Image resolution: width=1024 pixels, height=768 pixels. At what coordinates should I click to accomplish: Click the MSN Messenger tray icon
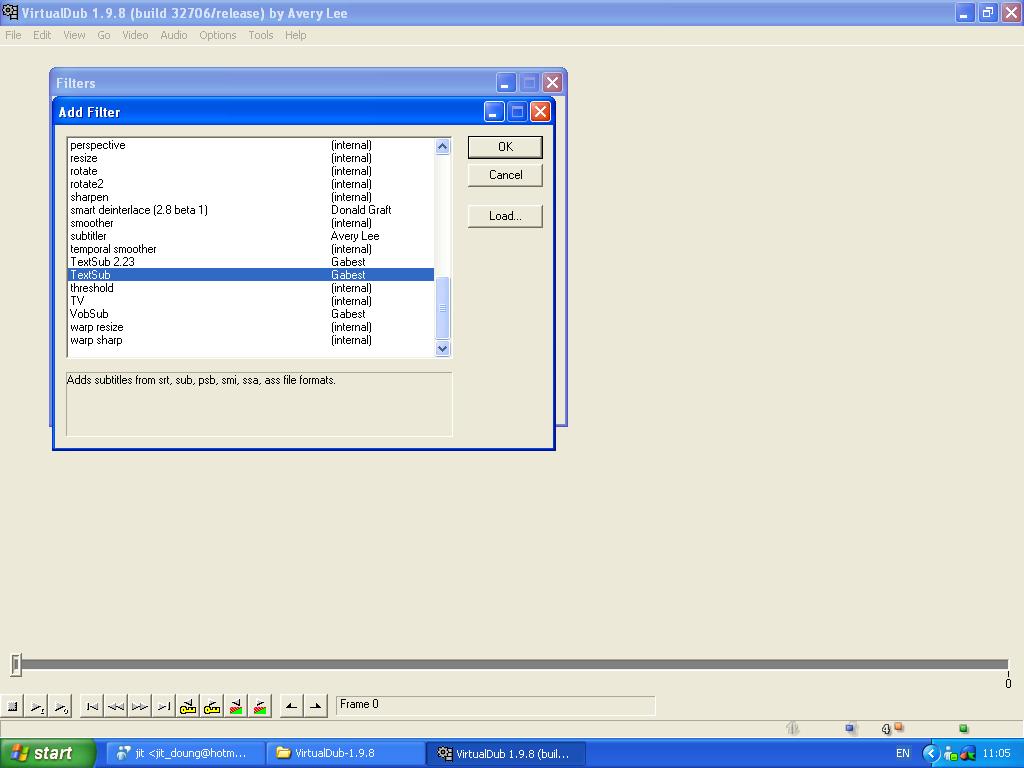point(950,754)
